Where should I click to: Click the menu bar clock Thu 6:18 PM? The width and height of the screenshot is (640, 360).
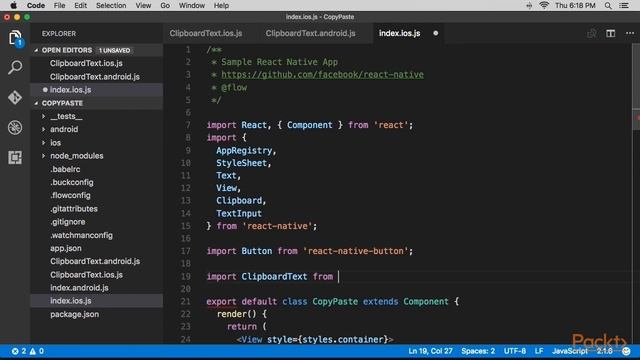pyautogui.click(x=575, y=5)
